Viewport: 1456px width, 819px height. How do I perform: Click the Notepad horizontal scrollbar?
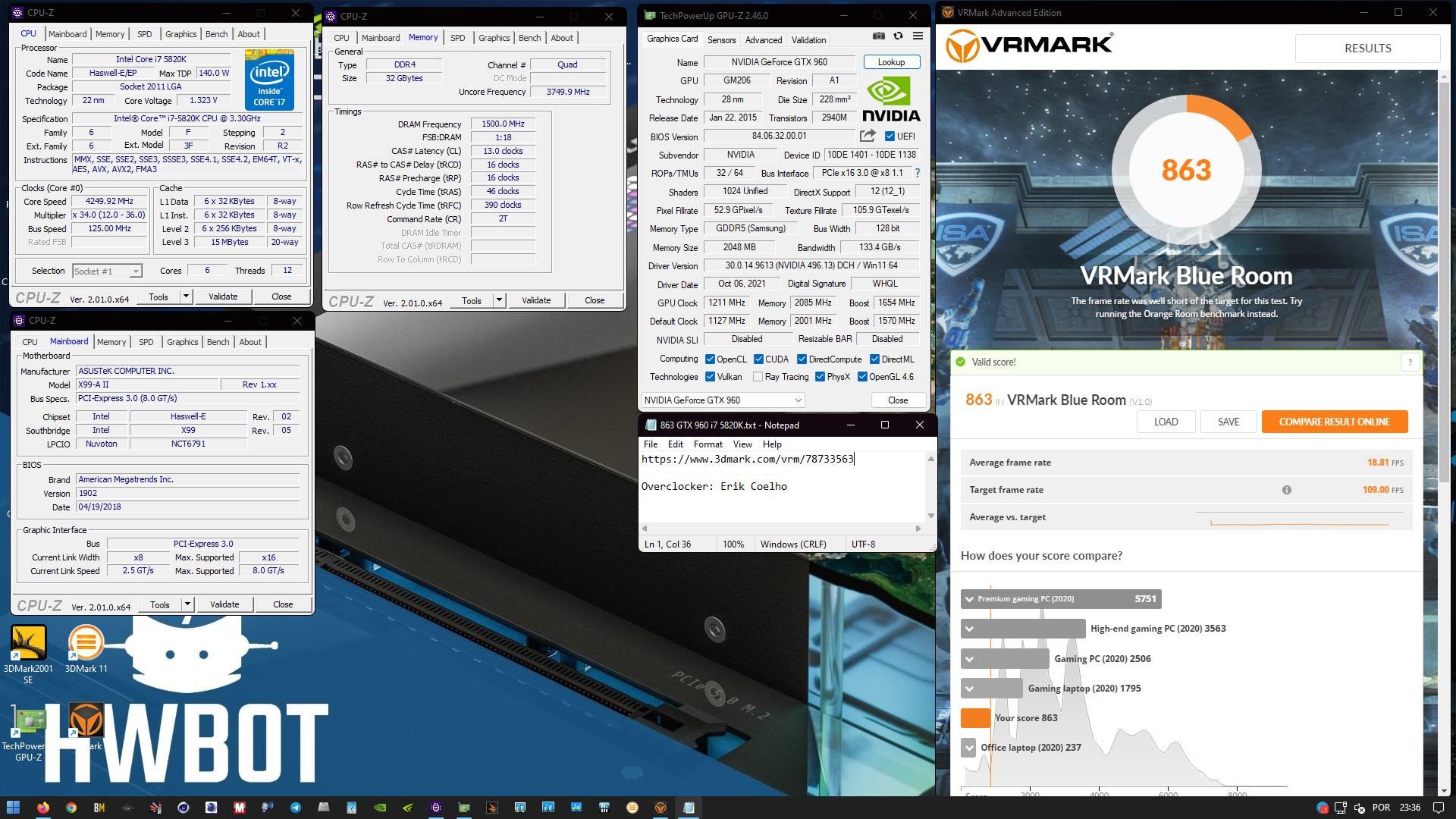click(781, 529)
